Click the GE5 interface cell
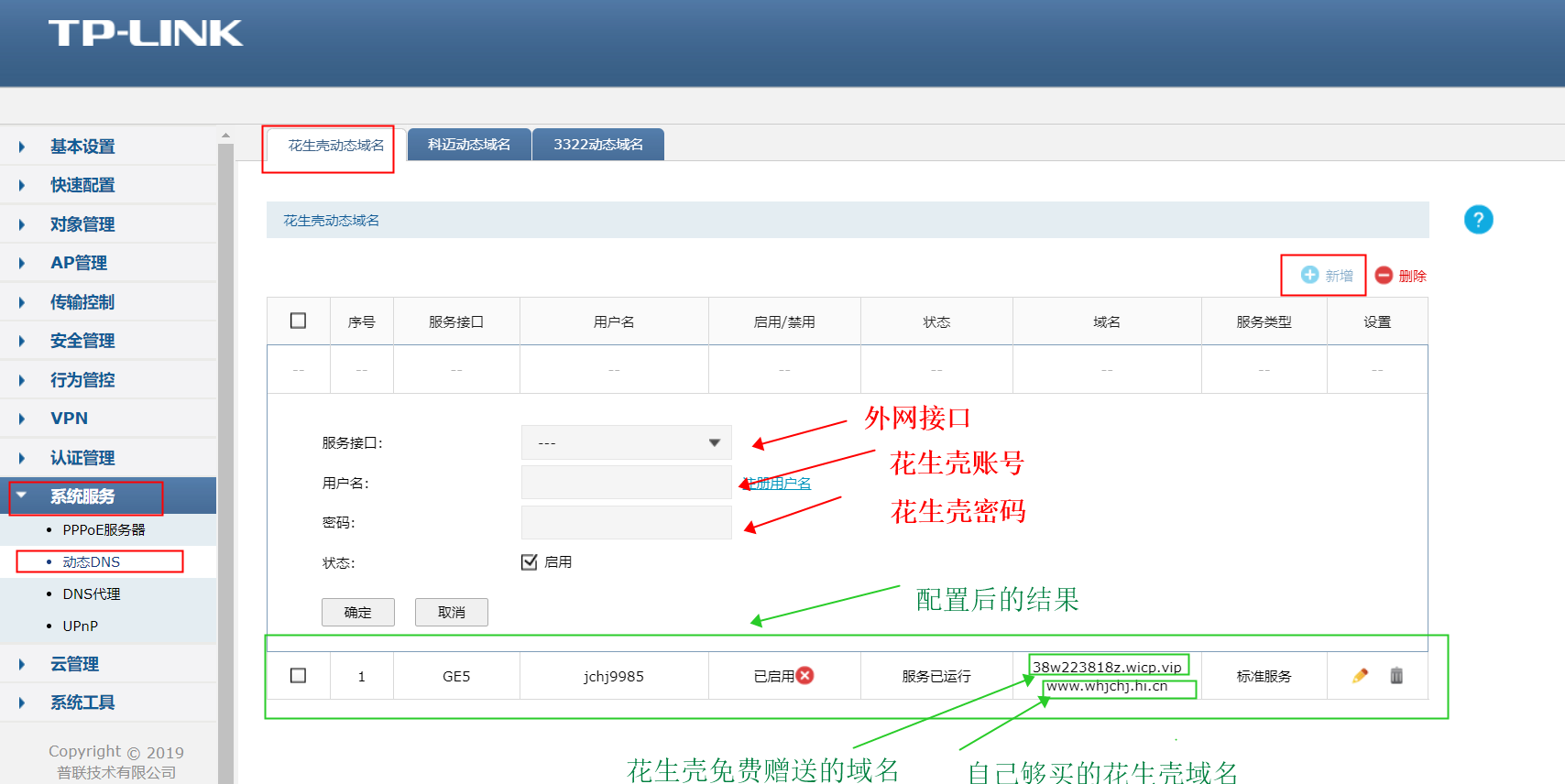 [x=456, y=676]
